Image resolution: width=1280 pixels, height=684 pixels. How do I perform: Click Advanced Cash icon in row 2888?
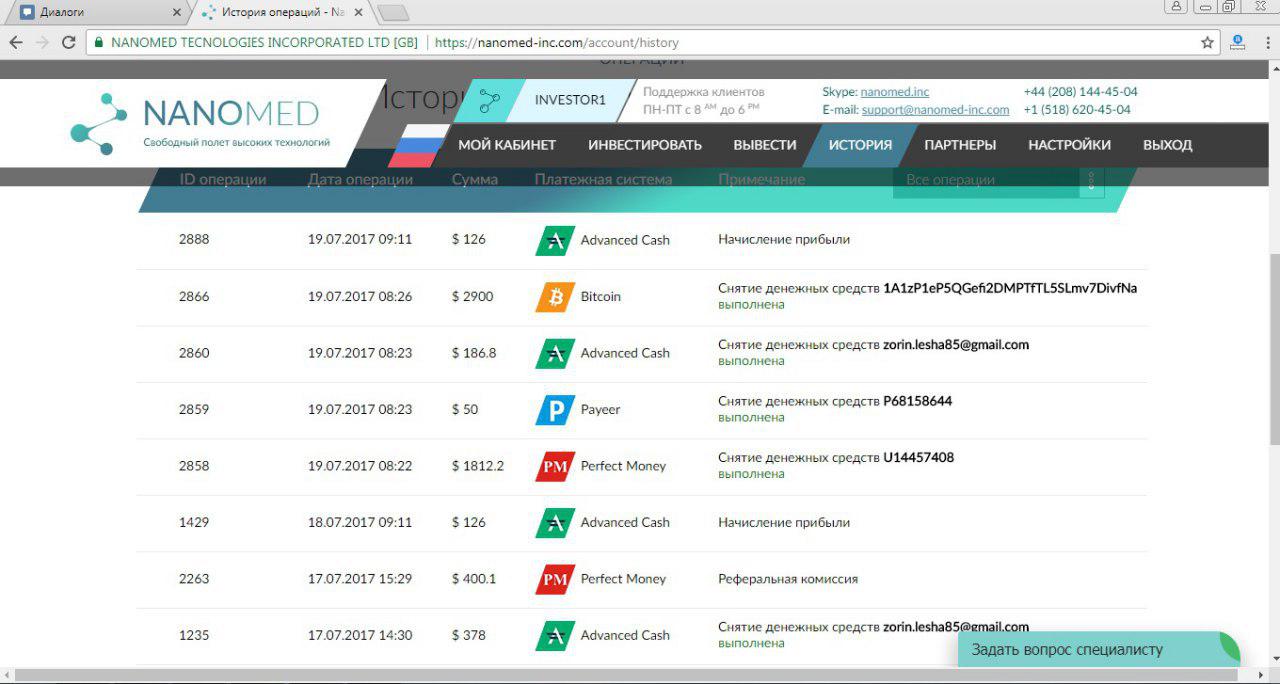point(554,241)
